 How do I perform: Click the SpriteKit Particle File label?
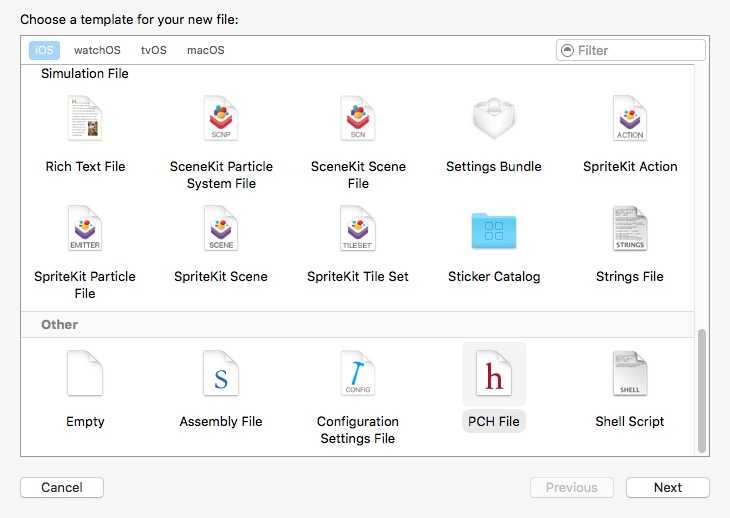85,285
